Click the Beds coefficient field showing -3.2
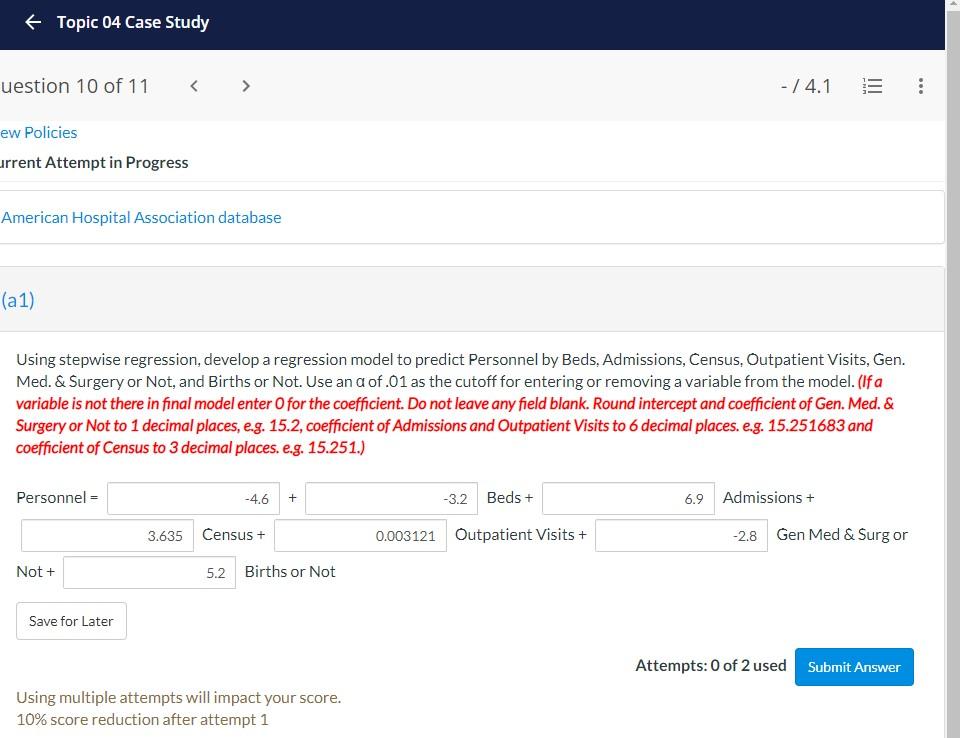960x738 pixels. click(x=391, y=497)
